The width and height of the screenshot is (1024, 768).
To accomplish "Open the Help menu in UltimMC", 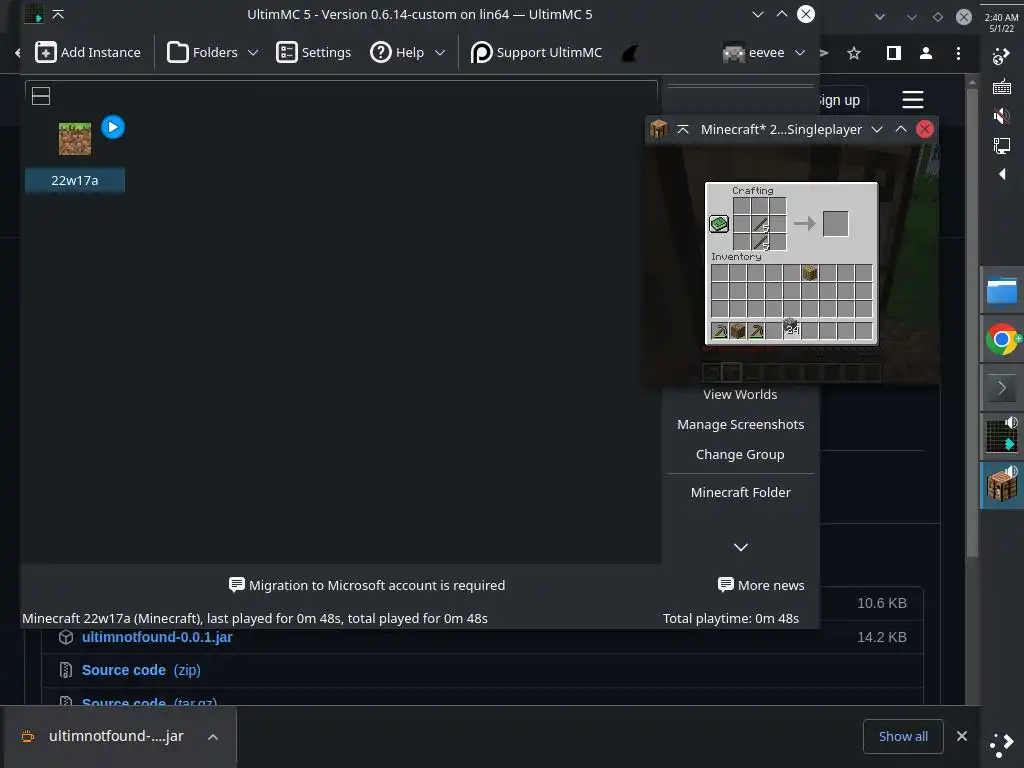I will 408,52.
